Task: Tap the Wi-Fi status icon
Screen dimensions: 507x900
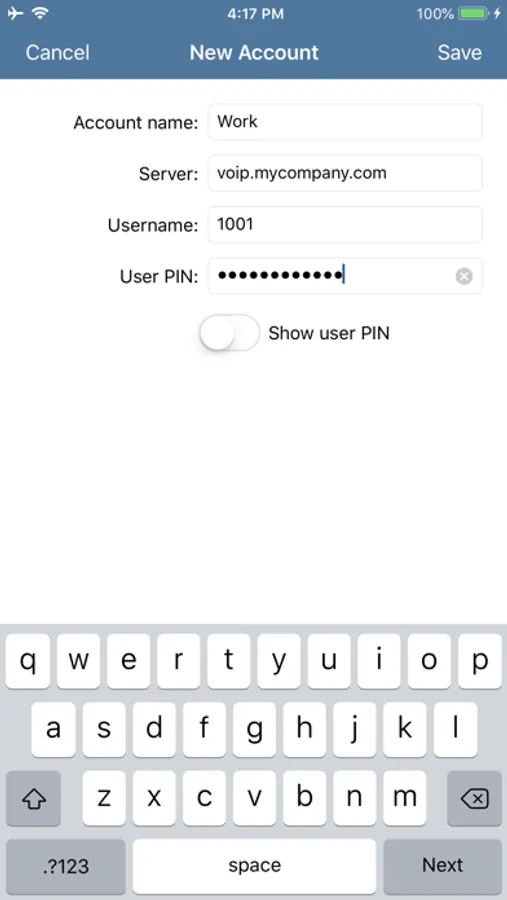Action: (x=39, y=14)
